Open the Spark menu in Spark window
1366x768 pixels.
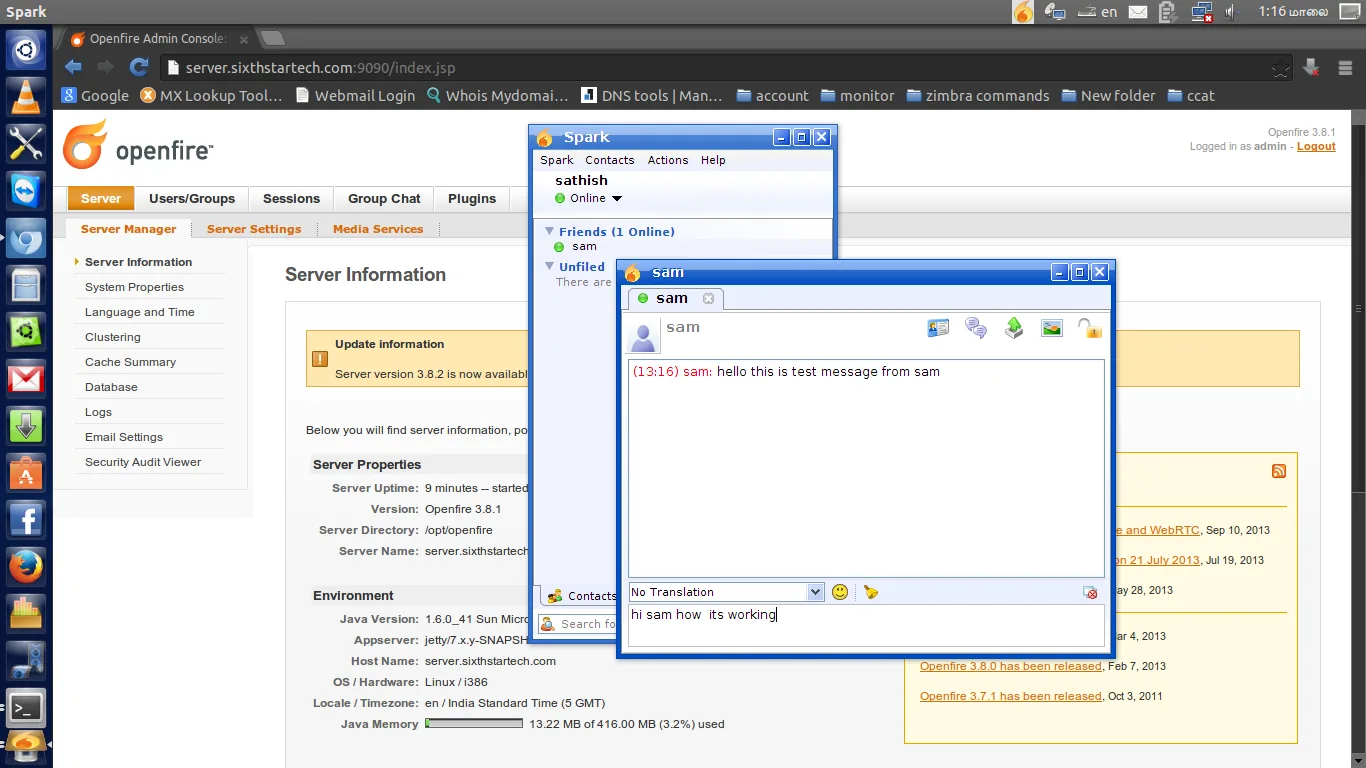557,160
